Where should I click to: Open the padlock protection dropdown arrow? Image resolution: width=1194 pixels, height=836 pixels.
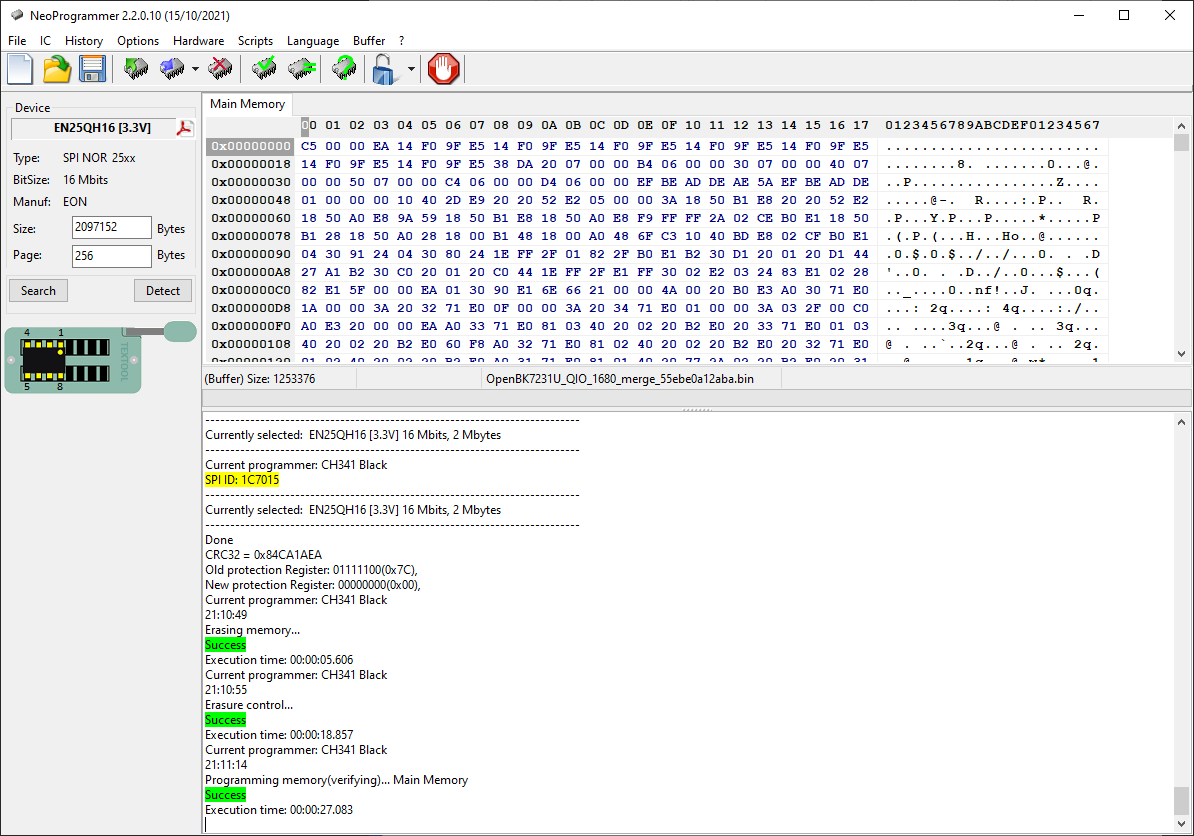point(411,69)
